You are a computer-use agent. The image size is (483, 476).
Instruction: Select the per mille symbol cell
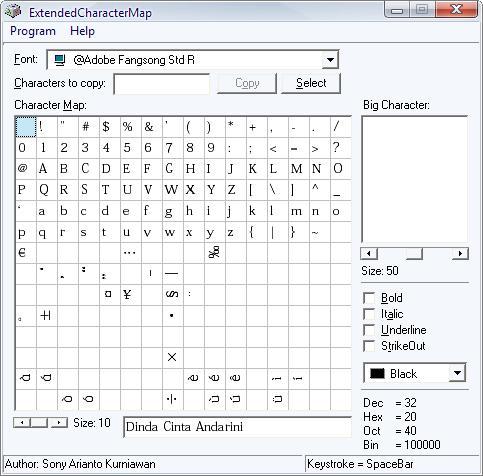pyautogui.click(x=215, y=253)
